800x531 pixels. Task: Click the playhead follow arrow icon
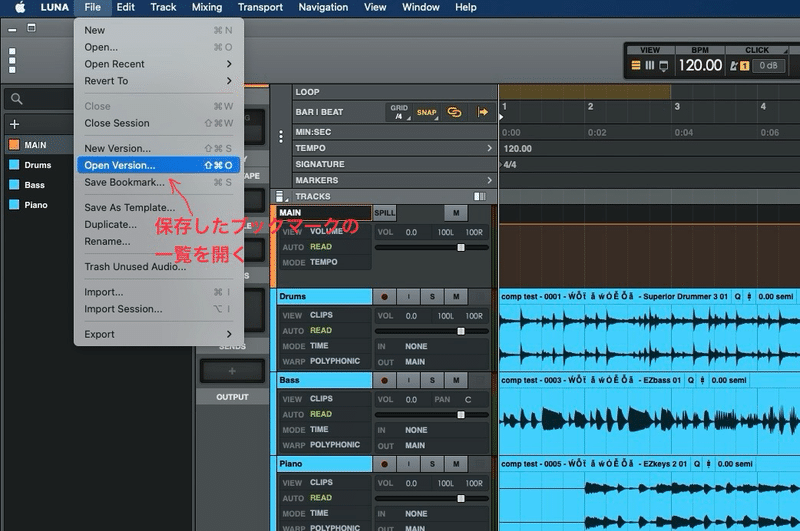[482, 112]
